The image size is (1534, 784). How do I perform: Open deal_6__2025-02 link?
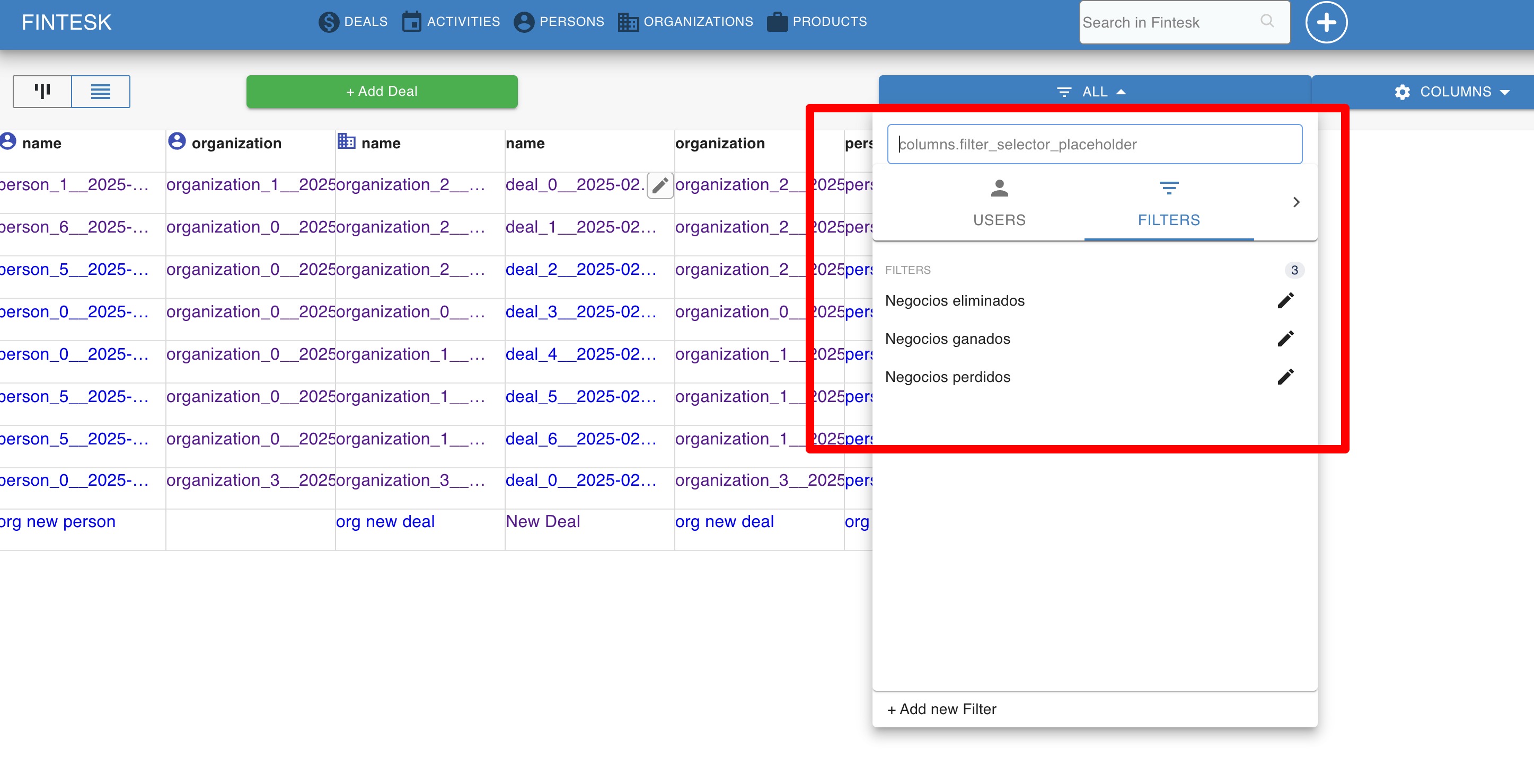point(580,439)
